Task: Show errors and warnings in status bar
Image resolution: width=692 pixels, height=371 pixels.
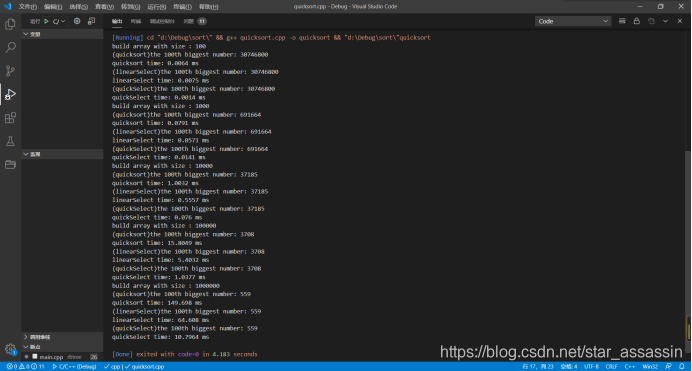Action: click(25, 367)
